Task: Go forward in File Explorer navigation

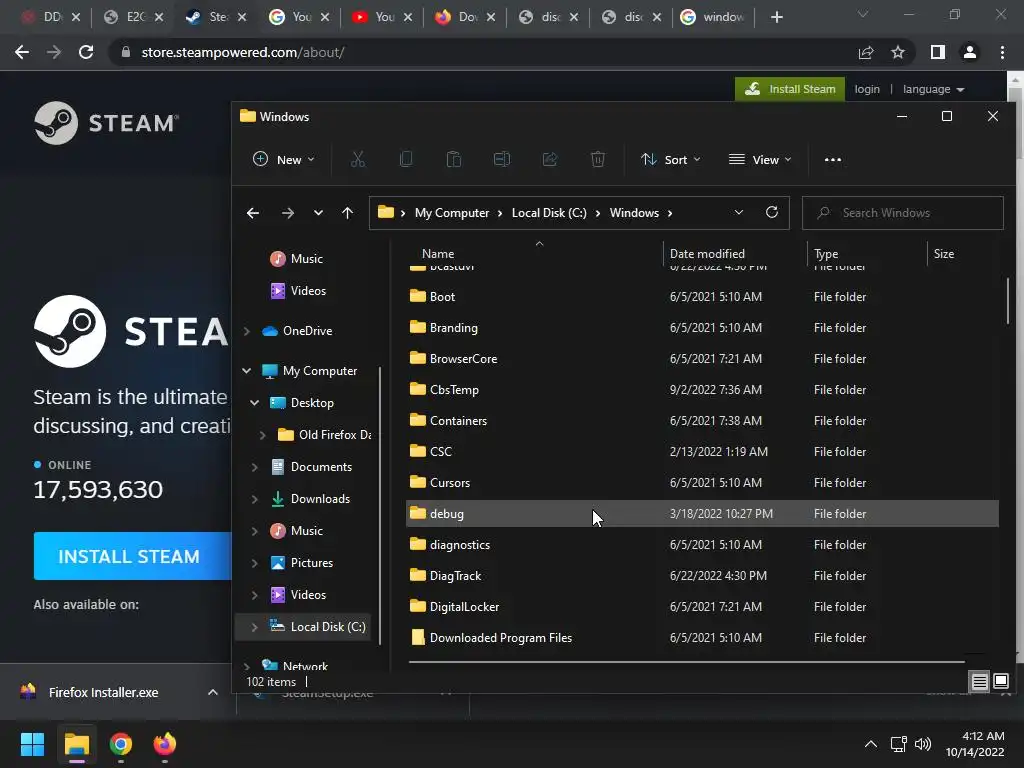Action: pyautogui.click(x=287, y=213)
